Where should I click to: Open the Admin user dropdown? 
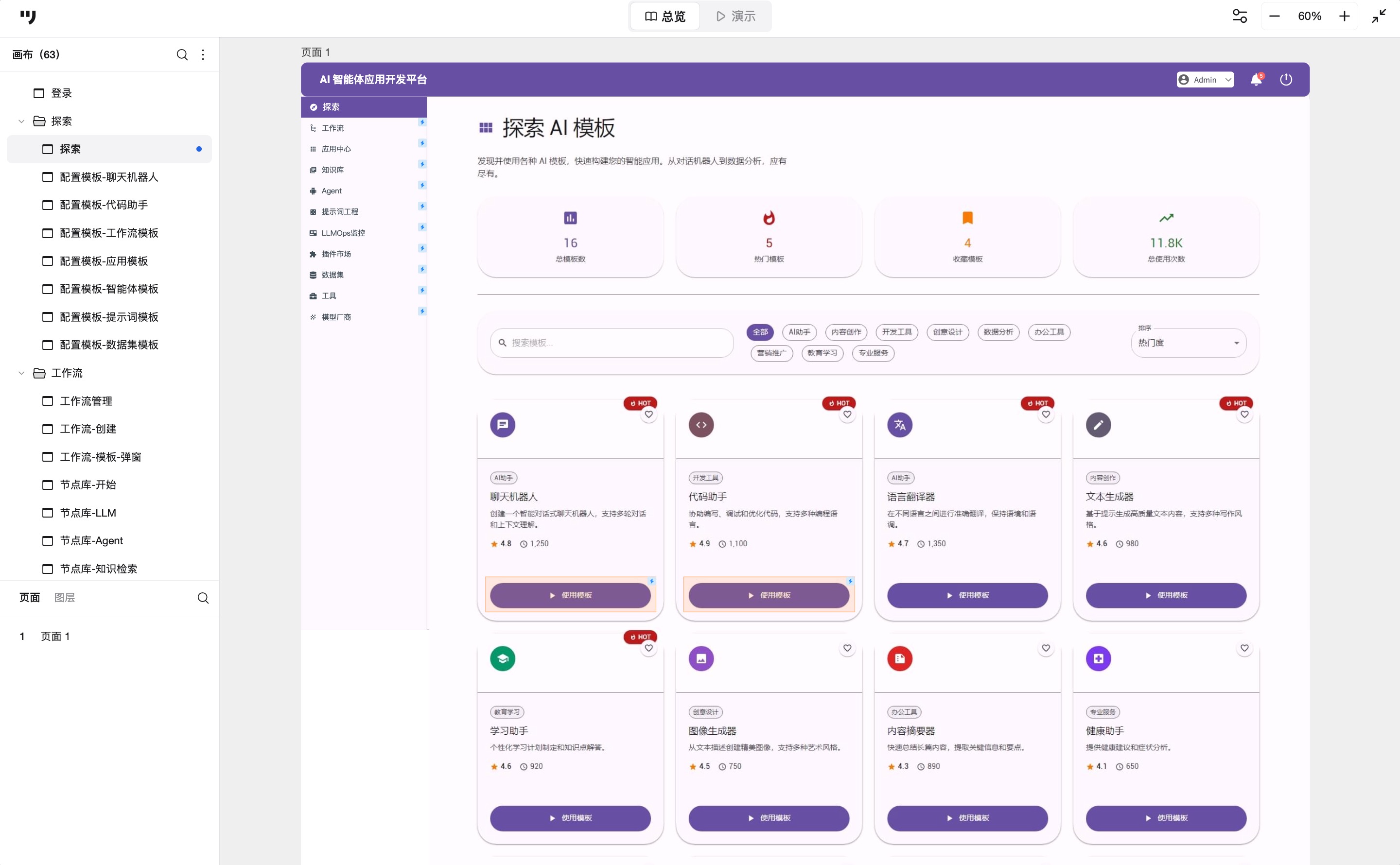coord(1204,80)
